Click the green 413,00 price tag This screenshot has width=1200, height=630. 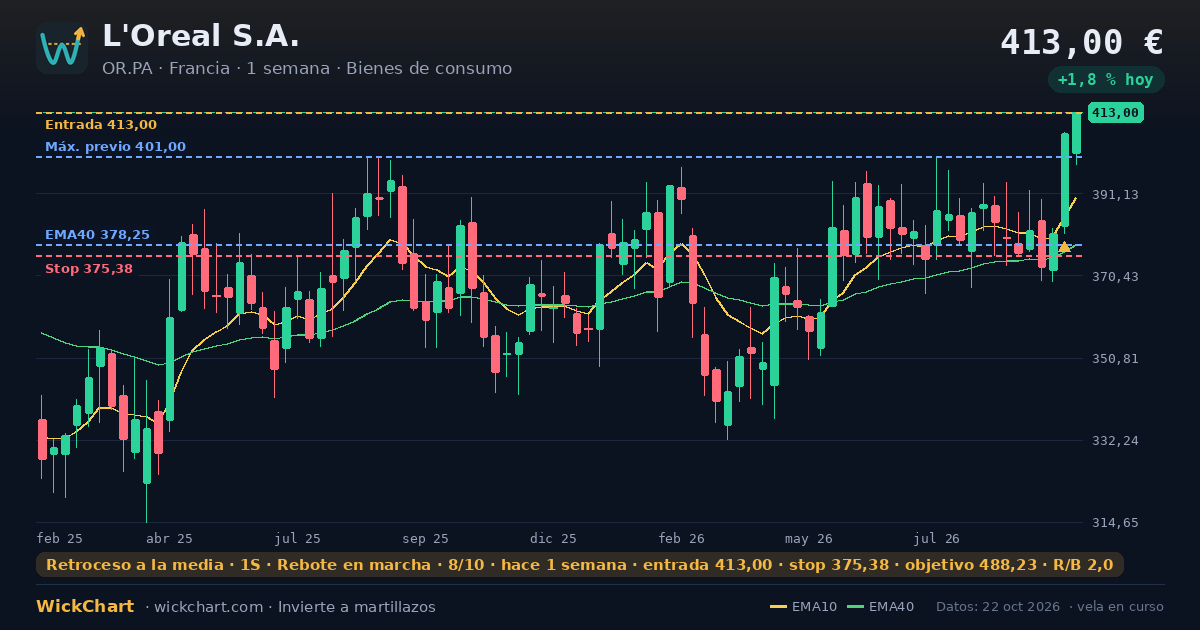(1116, 113)
